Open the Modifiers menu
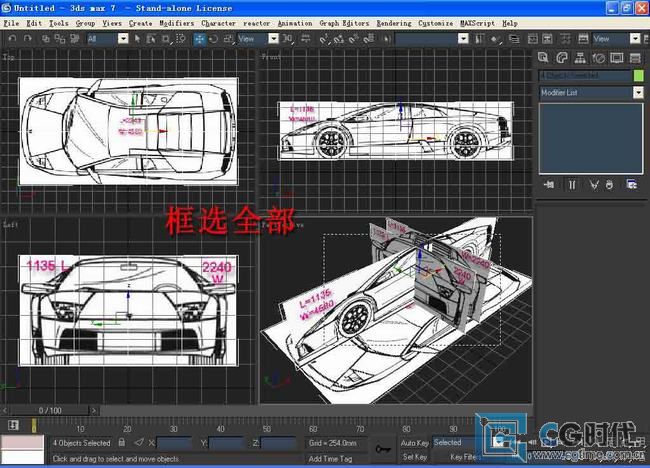The image size is (650, 468). [176, 22]
